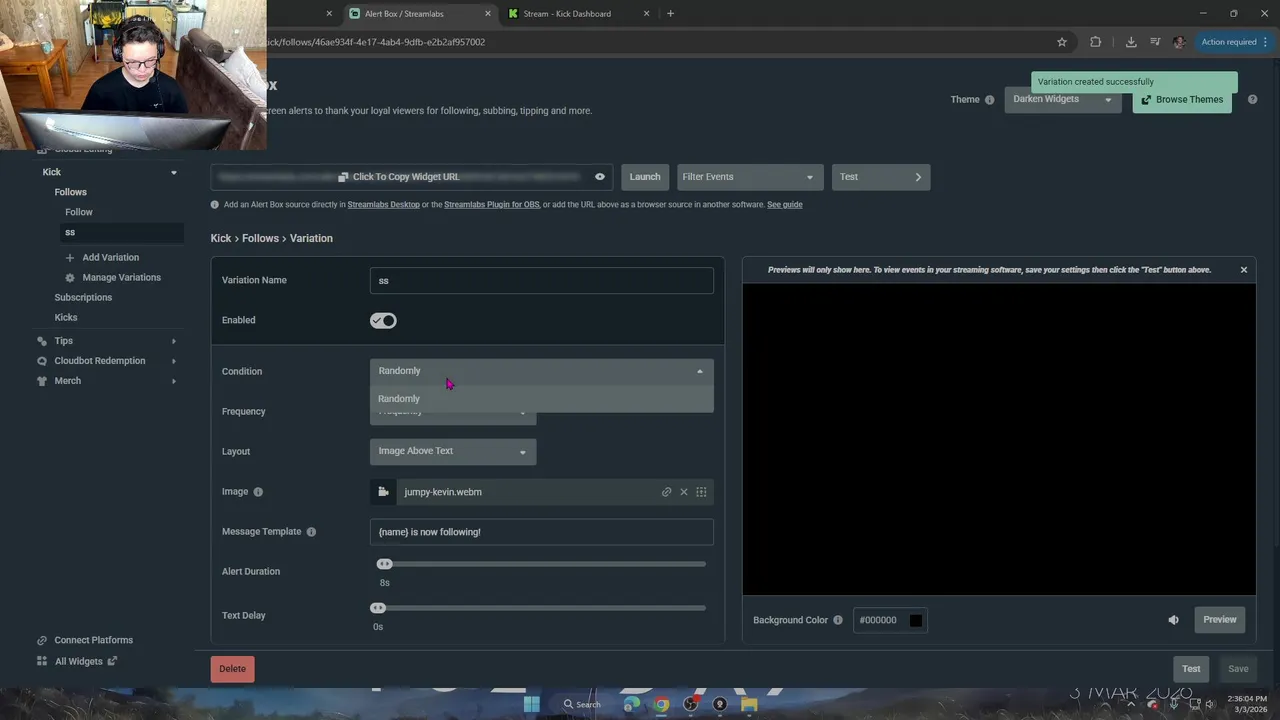Switch to the Alert Box / Streamlabs tab
The image size is (1280, 720).
420,14
